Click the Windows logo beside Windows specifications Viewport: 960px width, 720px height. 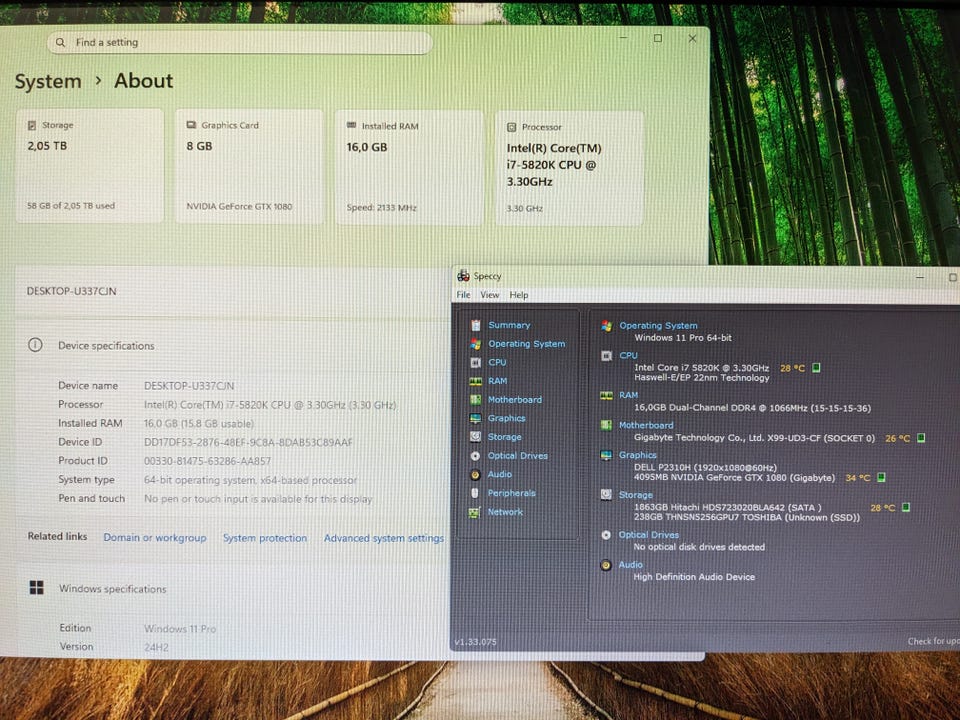coord(37,588)
